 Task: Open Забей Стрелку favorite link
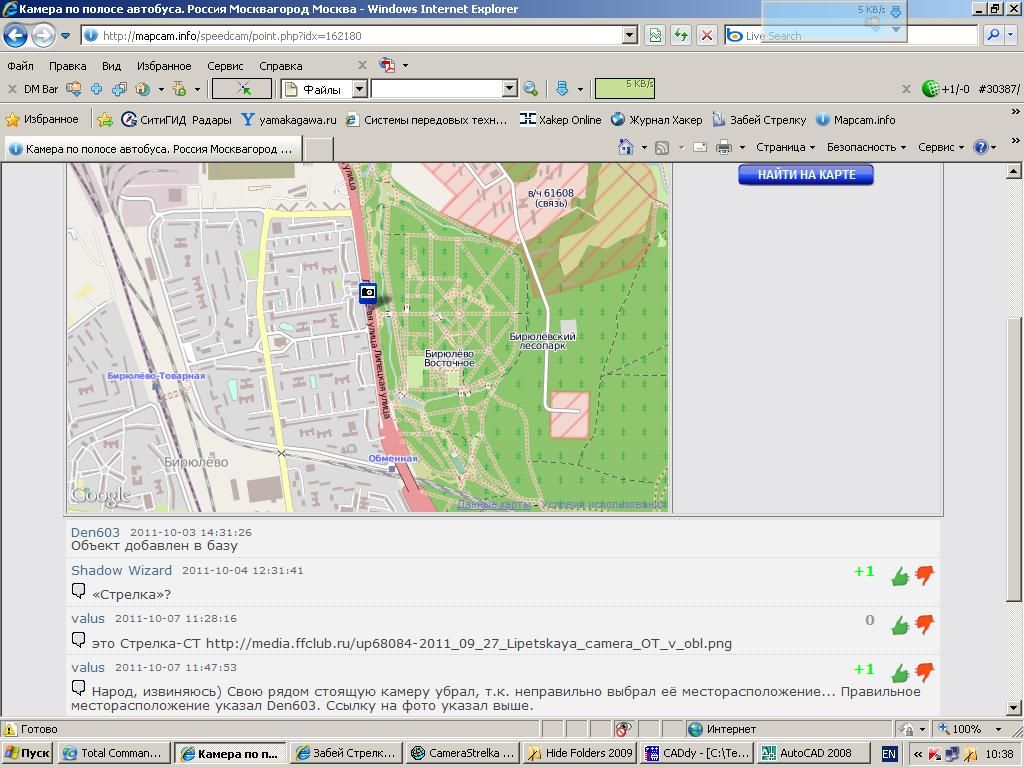(x=759, y=120)
